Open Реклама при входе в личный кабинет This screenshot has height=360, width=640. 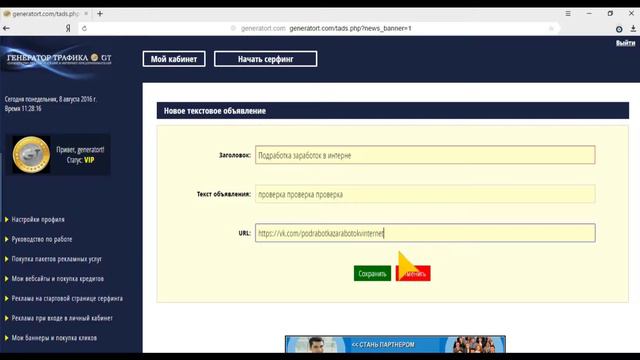click(62, 318)
